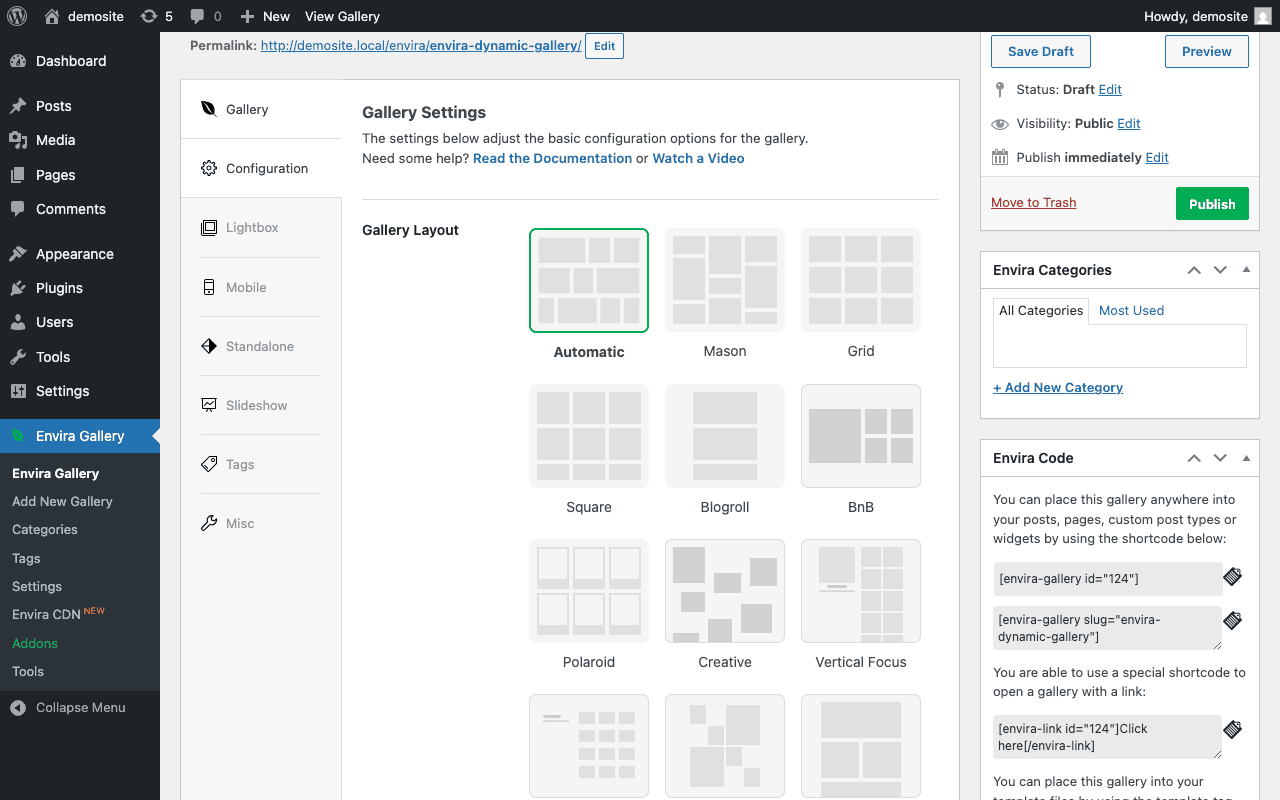Image resolution: width=1280 pixels, height=800 pixels.
Task: Move Envira Categories panel down
Action: [x=1220, y=270]
